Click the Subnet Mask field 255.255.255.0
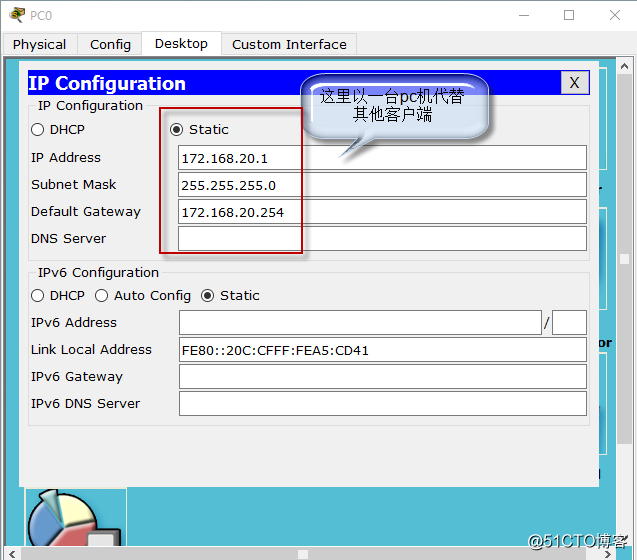637x560 pixels. pyautogui.click(x=382, y=185)
